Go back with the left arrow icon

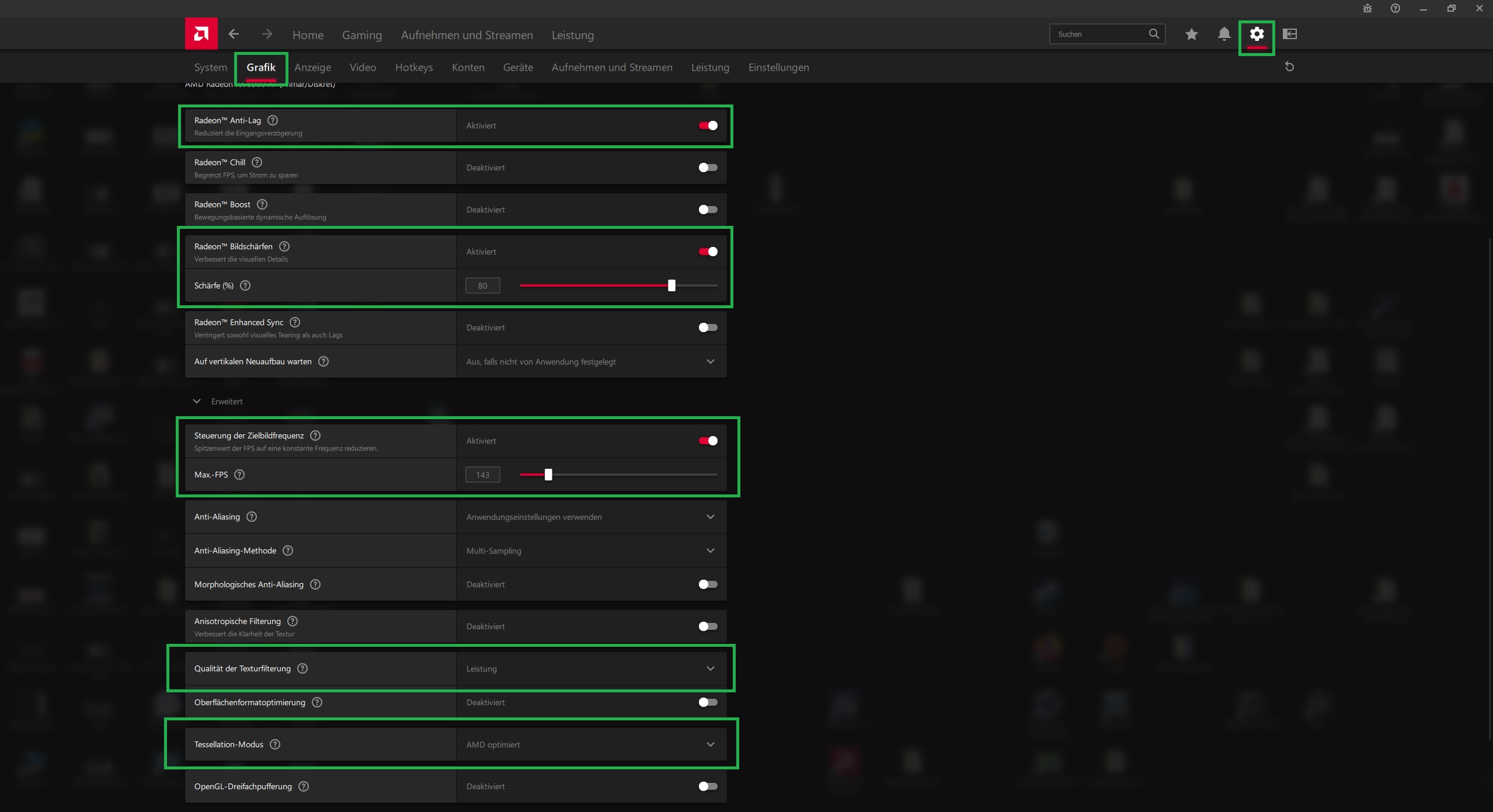point(234,34)
